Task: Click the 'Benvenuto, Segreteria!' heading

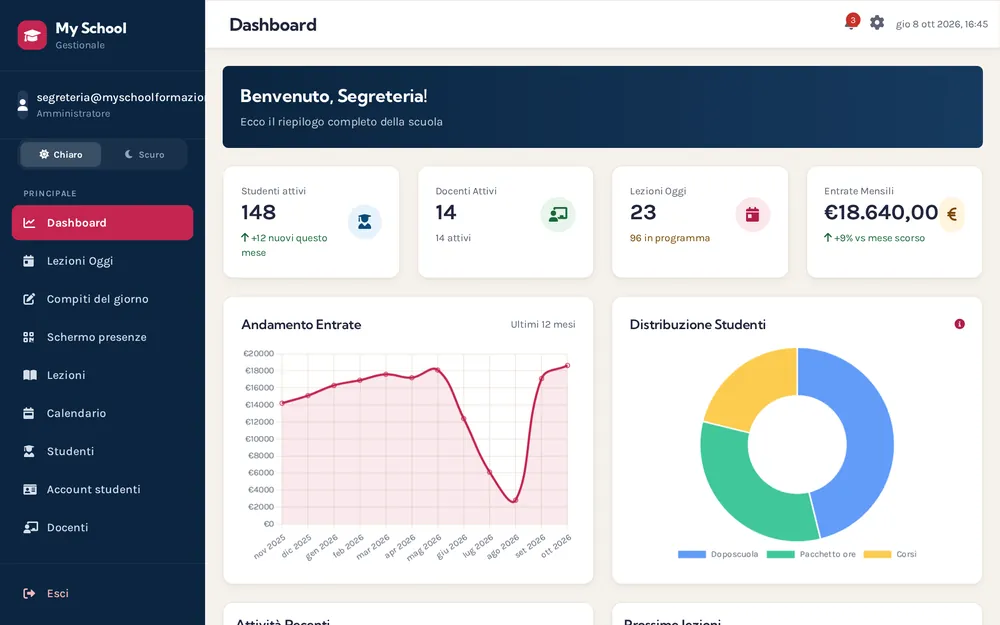Action: [x=334, y=96]
